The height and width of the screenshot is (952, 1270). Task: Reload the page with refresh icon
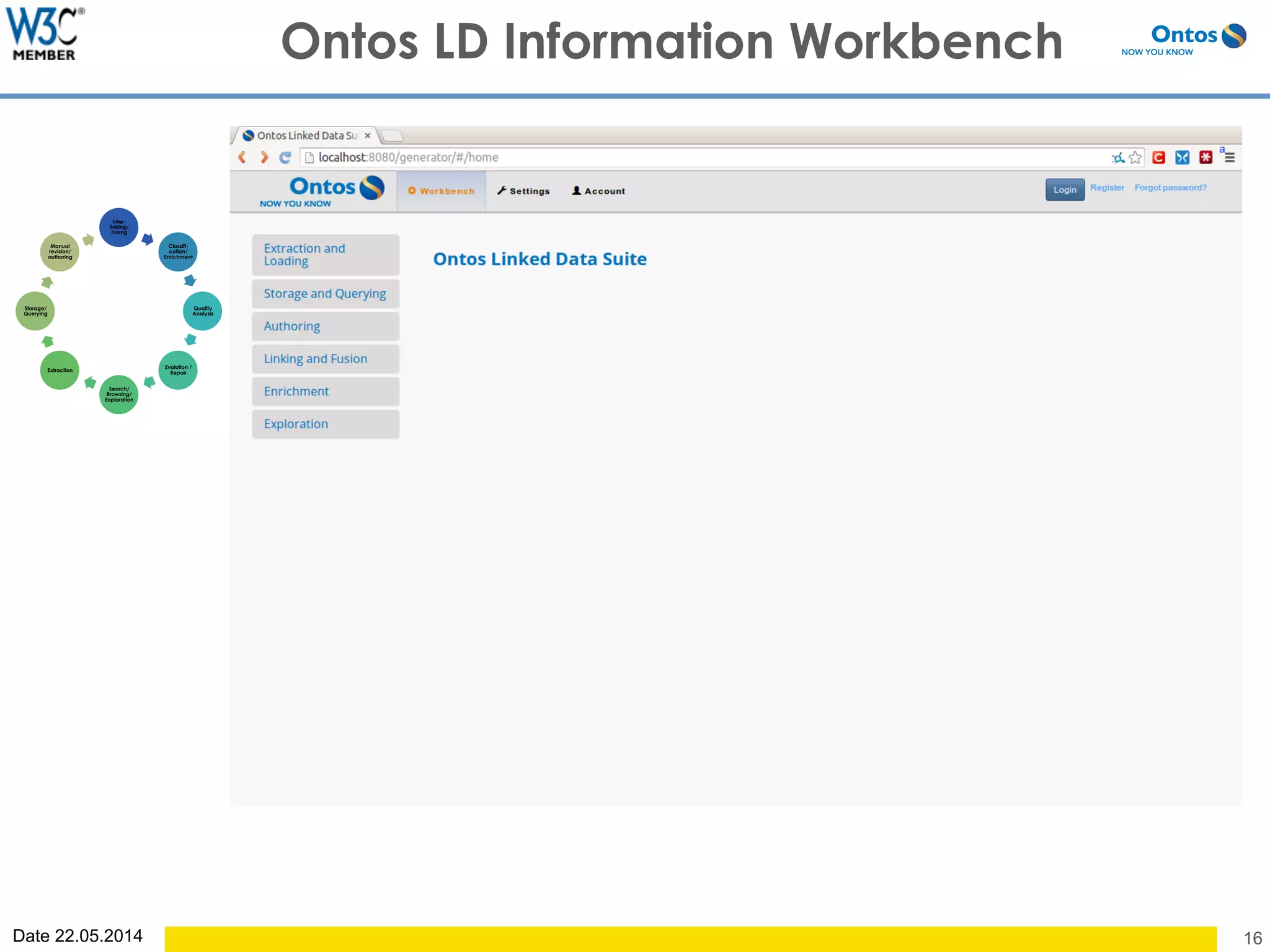click(x=285, y=157)
